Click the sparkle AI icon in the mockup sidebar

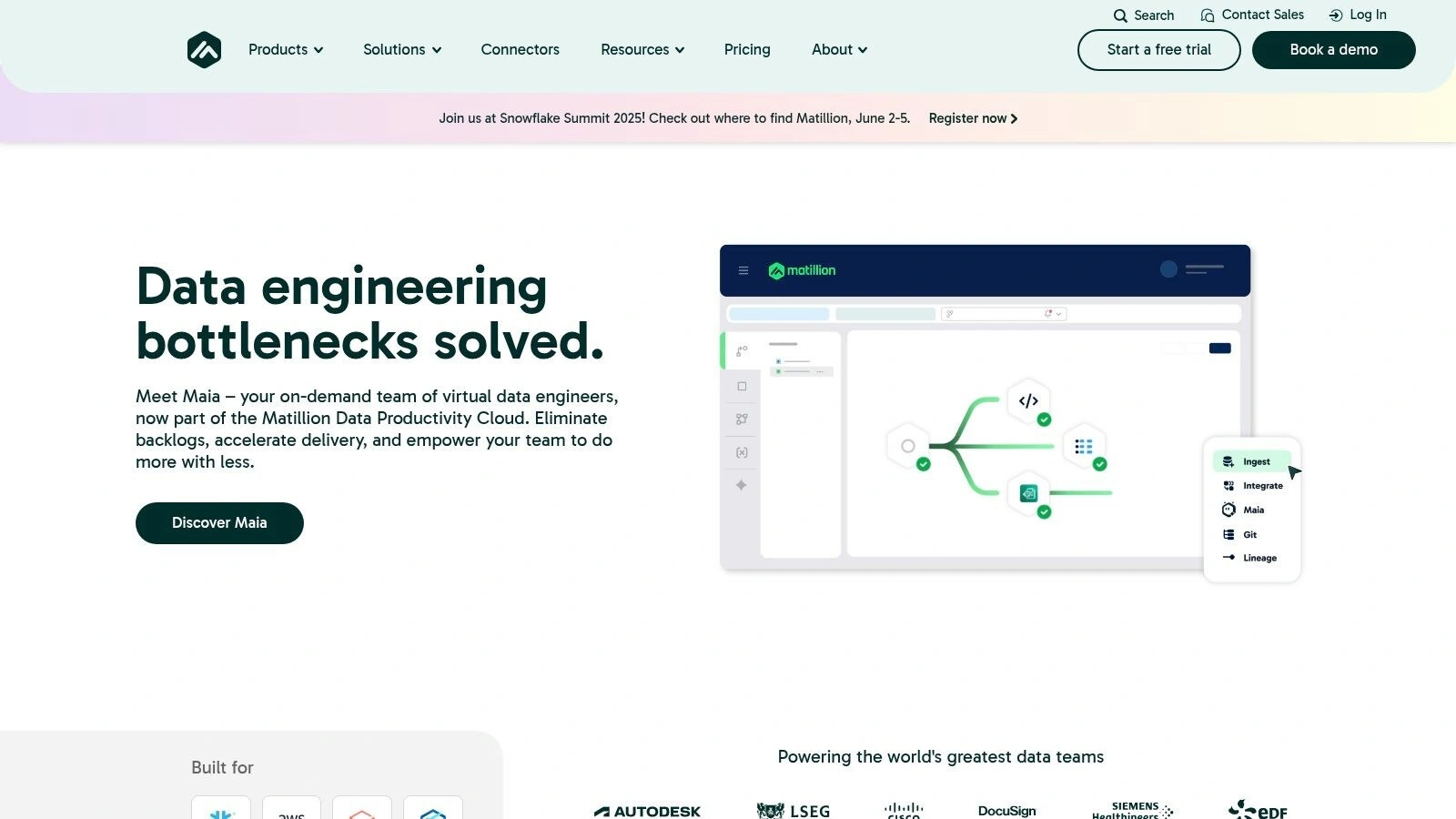tap(742, 485)
